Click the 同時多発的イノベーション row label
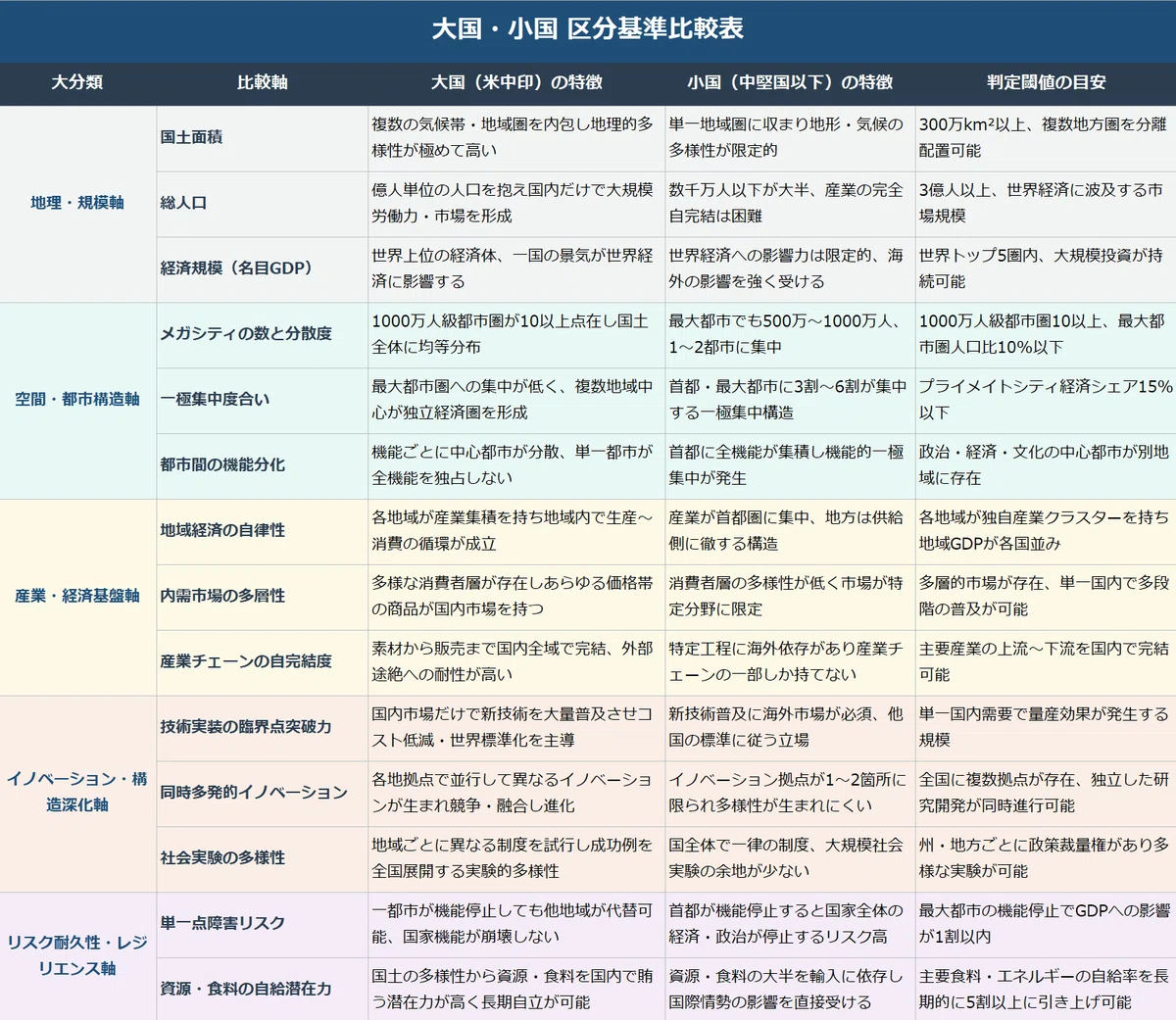1176x1020 pixels. click(x=254, y=792)
